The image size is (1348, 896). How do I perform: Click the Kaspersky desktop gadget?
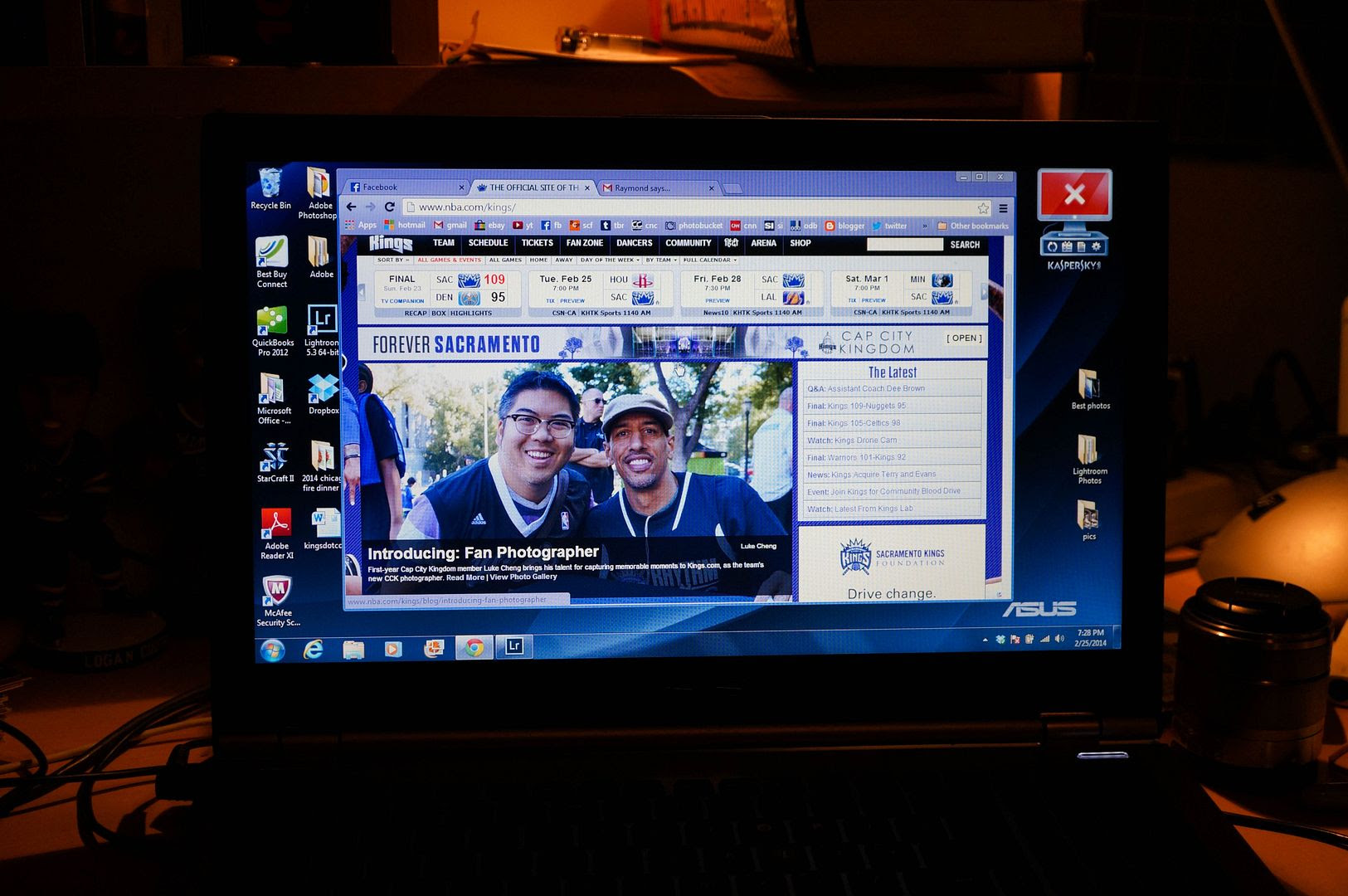[1074, 220]
